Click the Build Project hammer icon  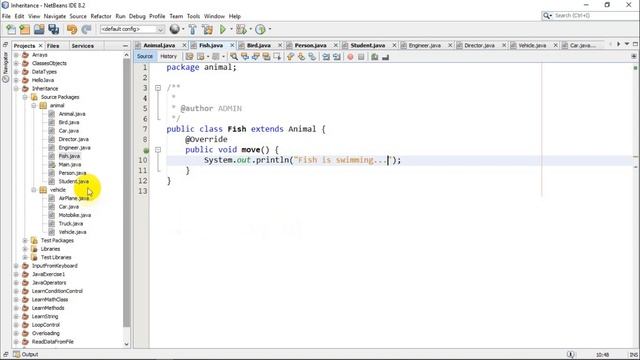click(x=192, y=29)
